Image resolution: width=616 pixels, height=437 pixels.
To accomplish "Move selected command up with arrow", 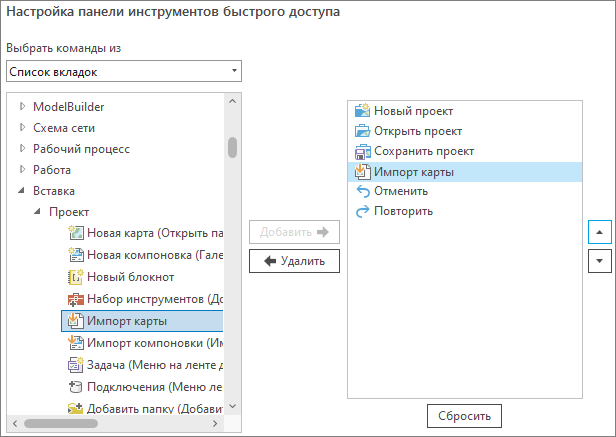I will 599,232.
